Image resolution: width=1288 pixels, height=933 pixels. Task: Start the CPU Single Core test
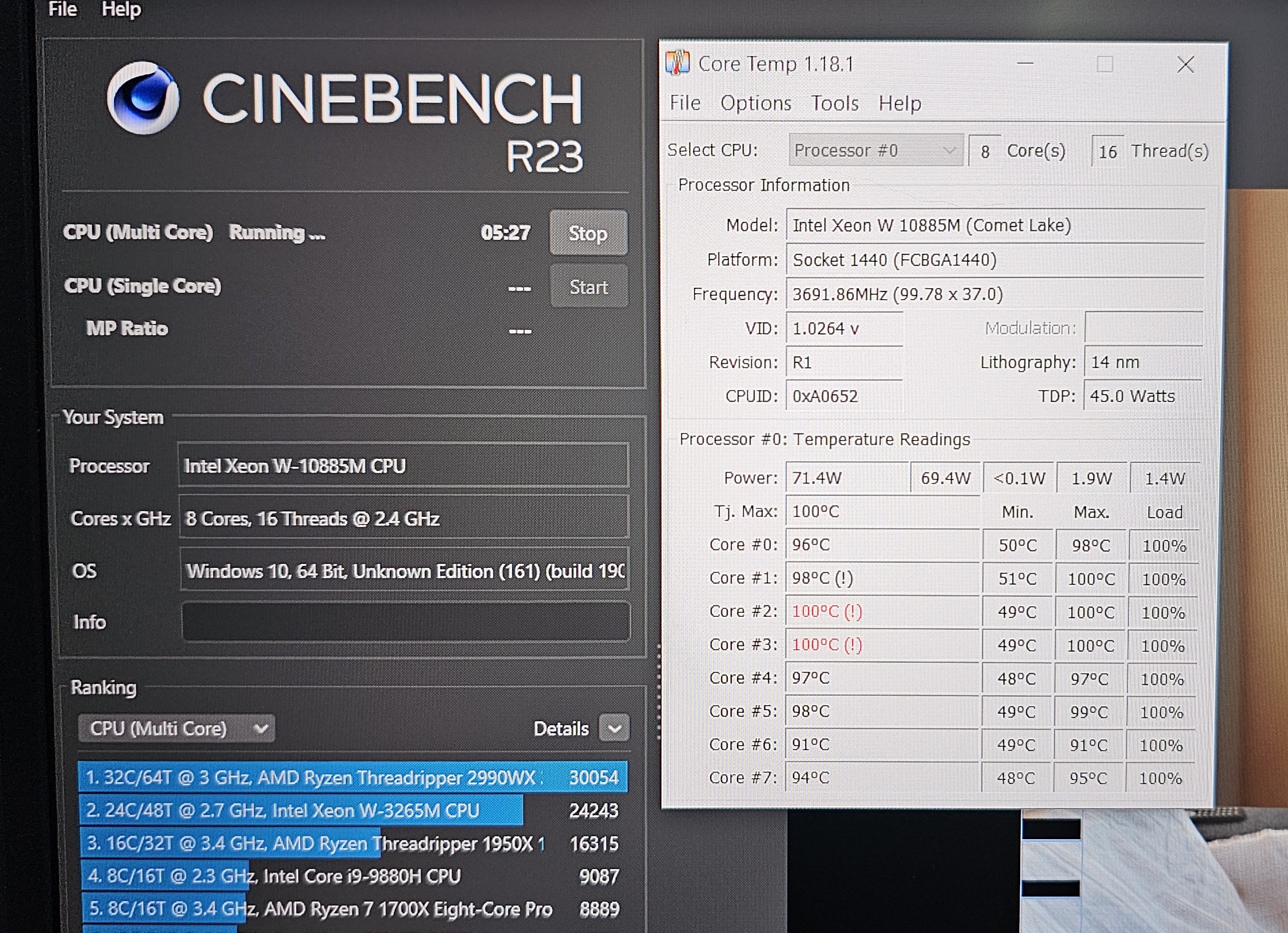point(589,287)
